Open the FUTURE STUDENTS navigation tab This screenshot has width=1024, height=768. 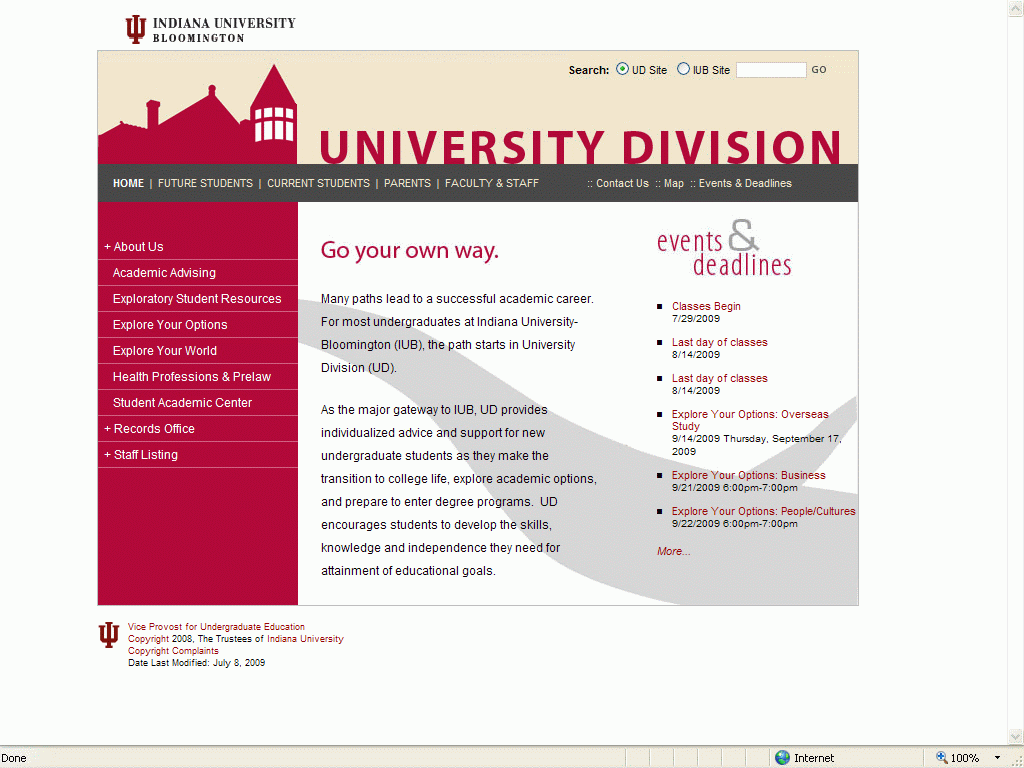point(205,184)
